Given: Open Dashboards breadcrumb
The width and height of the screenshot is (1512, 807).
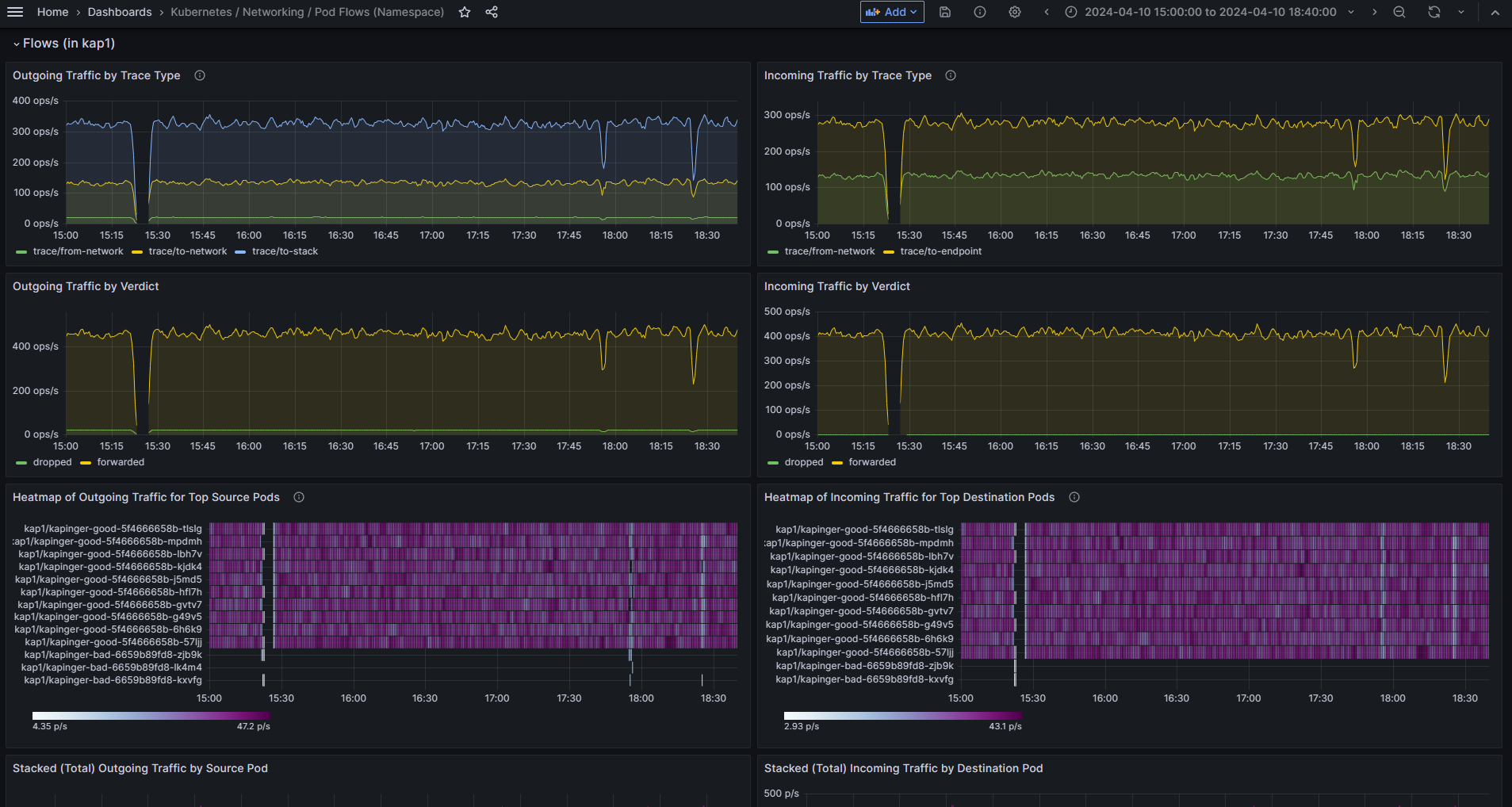Looking at the screenshot, I should click(120, 12).
